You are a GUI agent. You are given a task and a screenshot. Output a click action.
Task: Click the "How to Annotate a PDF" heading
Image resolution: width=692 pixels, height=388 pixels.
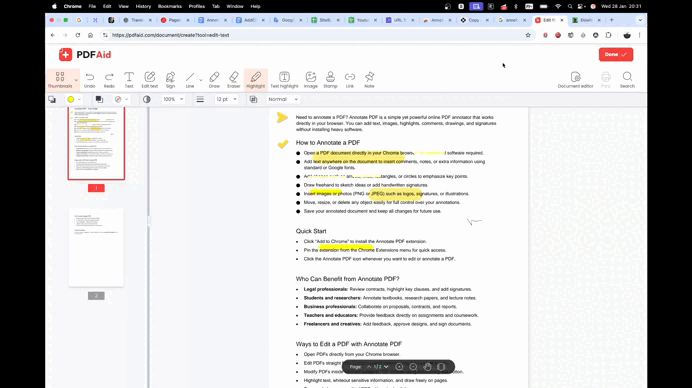328,143
